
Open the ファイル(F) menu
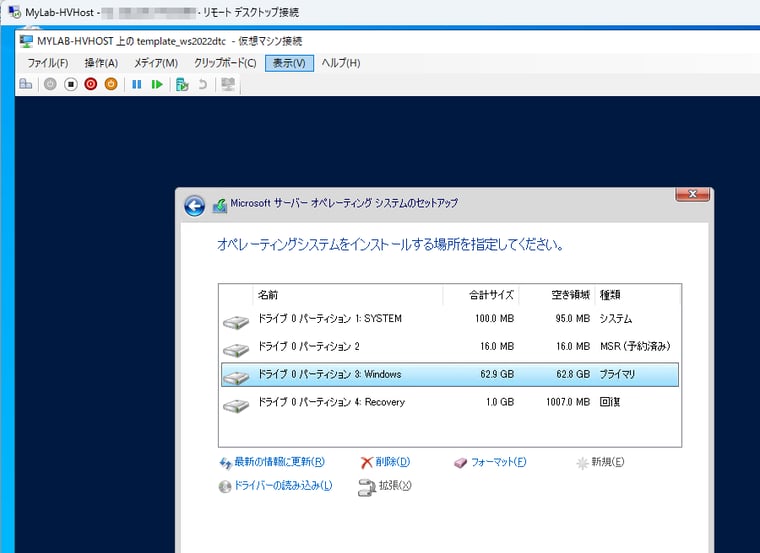pyautogui.click(x=48, y=63)
